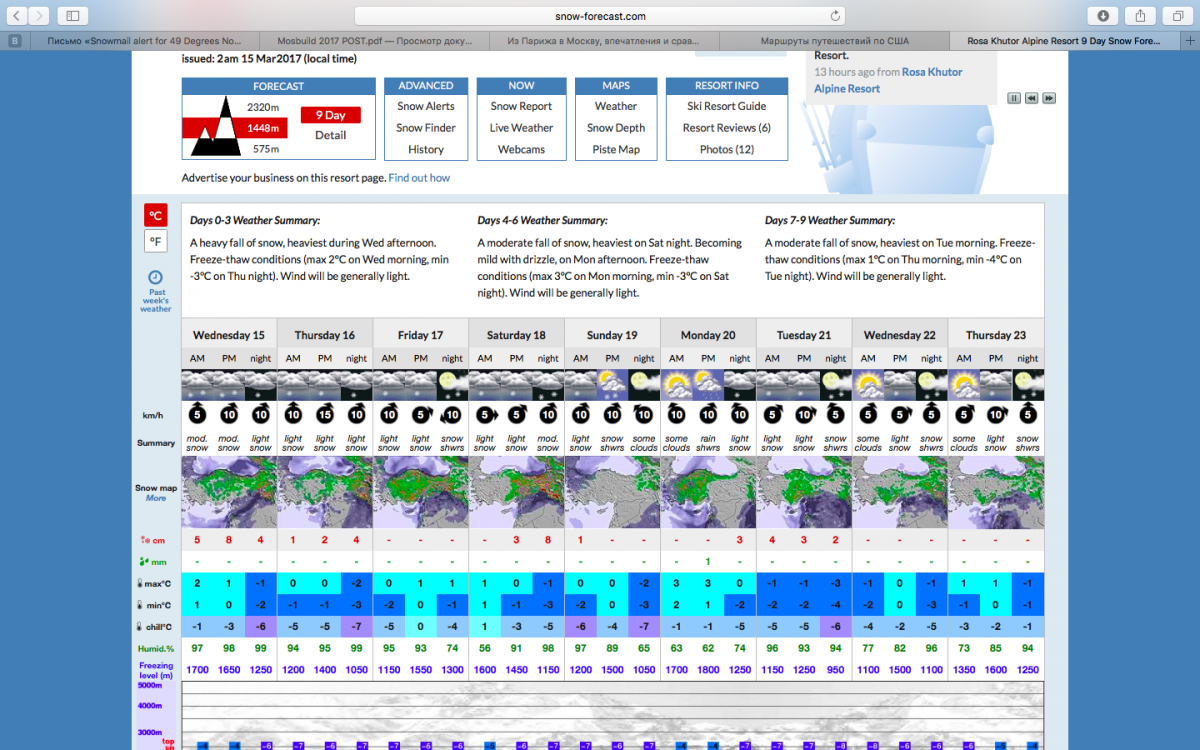Open the Safari share menu
This screenshot has height=750, width=1200.
pyautogui.click(x=1140, y=16)
